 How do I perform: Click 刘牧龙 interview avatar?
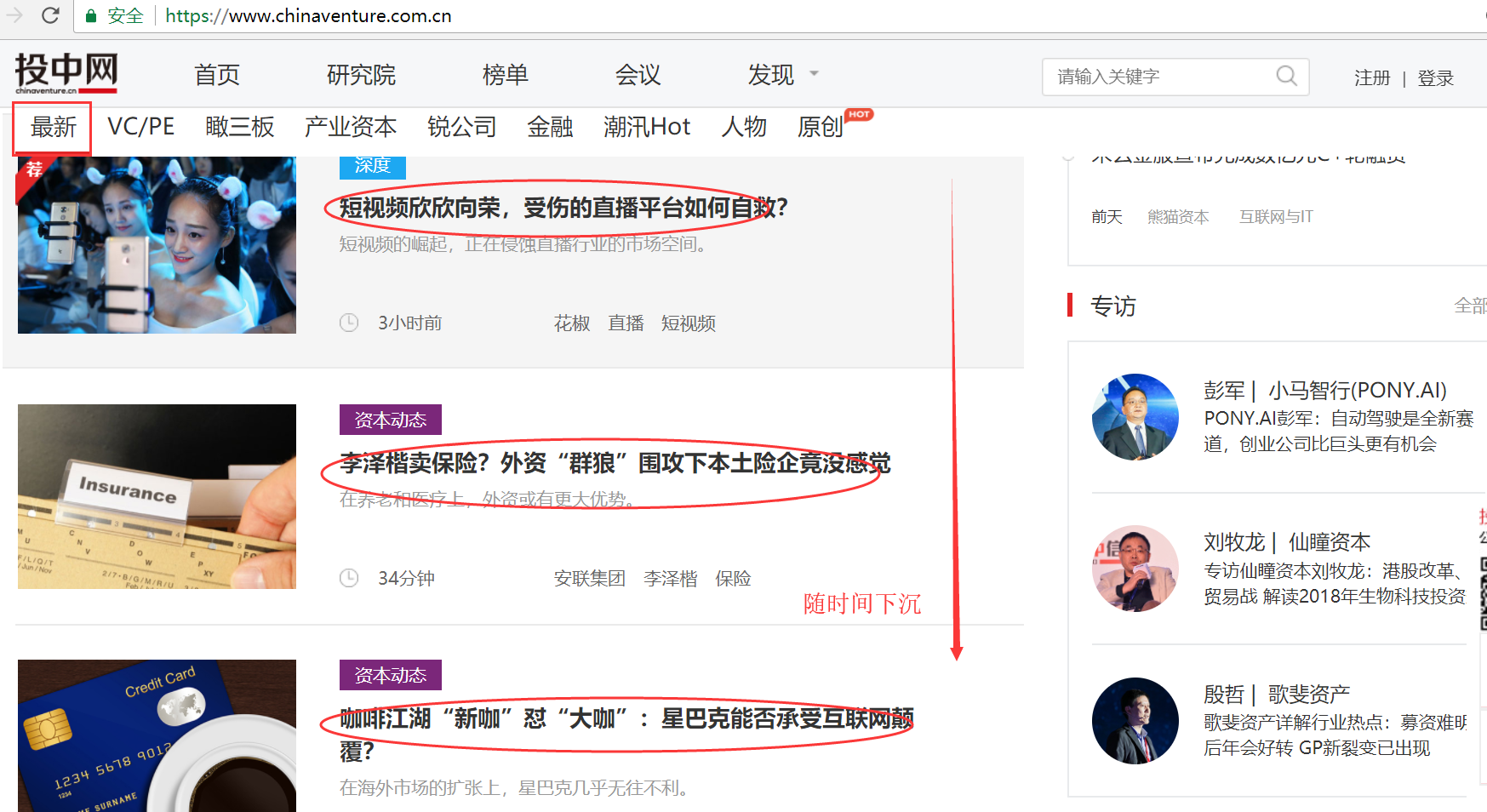click(1135, 569)
